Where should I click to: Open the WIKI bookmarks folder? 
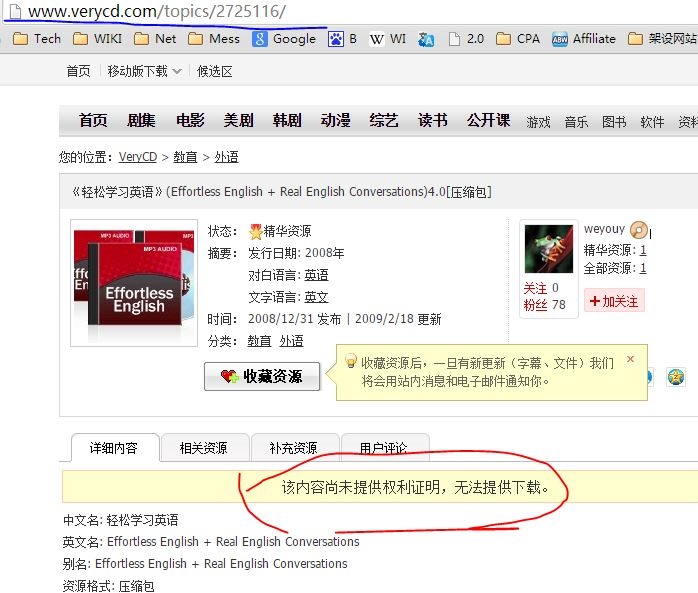click(x=97, y=39)
